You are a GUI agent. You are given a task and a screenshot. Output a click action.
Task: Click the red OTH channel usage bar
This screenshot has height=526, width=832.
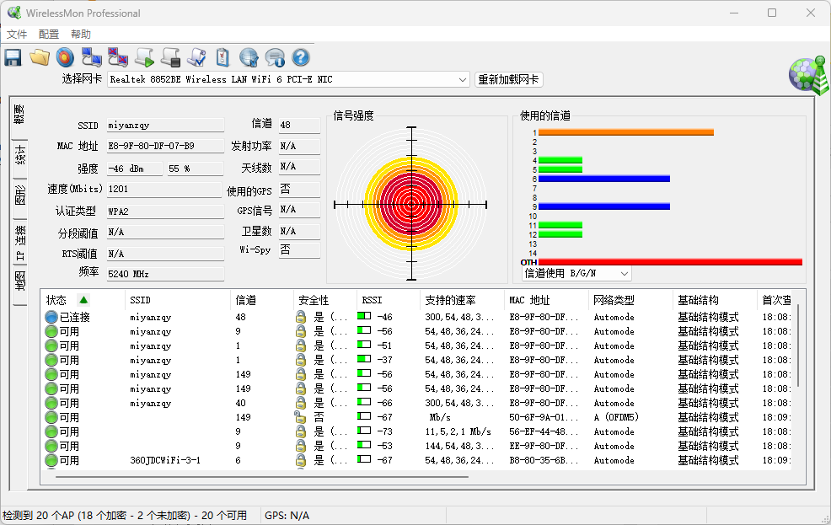click(670, 262)
